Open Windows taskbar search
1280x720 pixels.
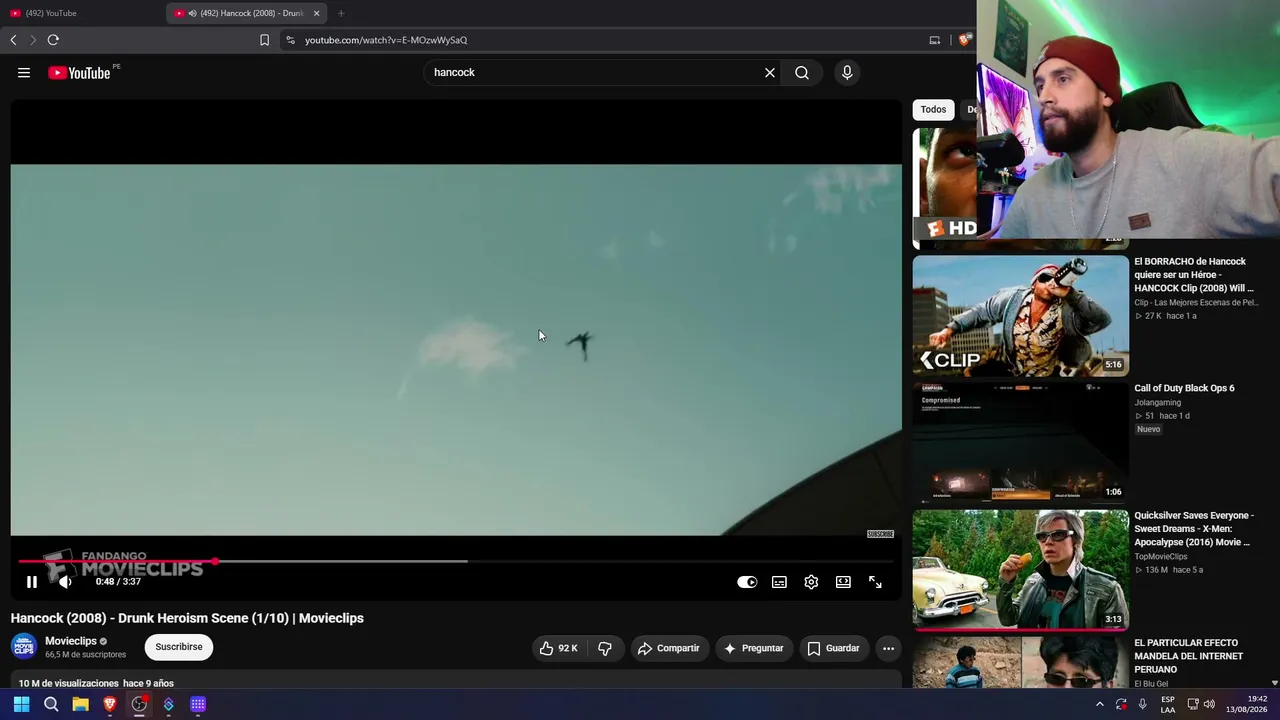[51, 704]
